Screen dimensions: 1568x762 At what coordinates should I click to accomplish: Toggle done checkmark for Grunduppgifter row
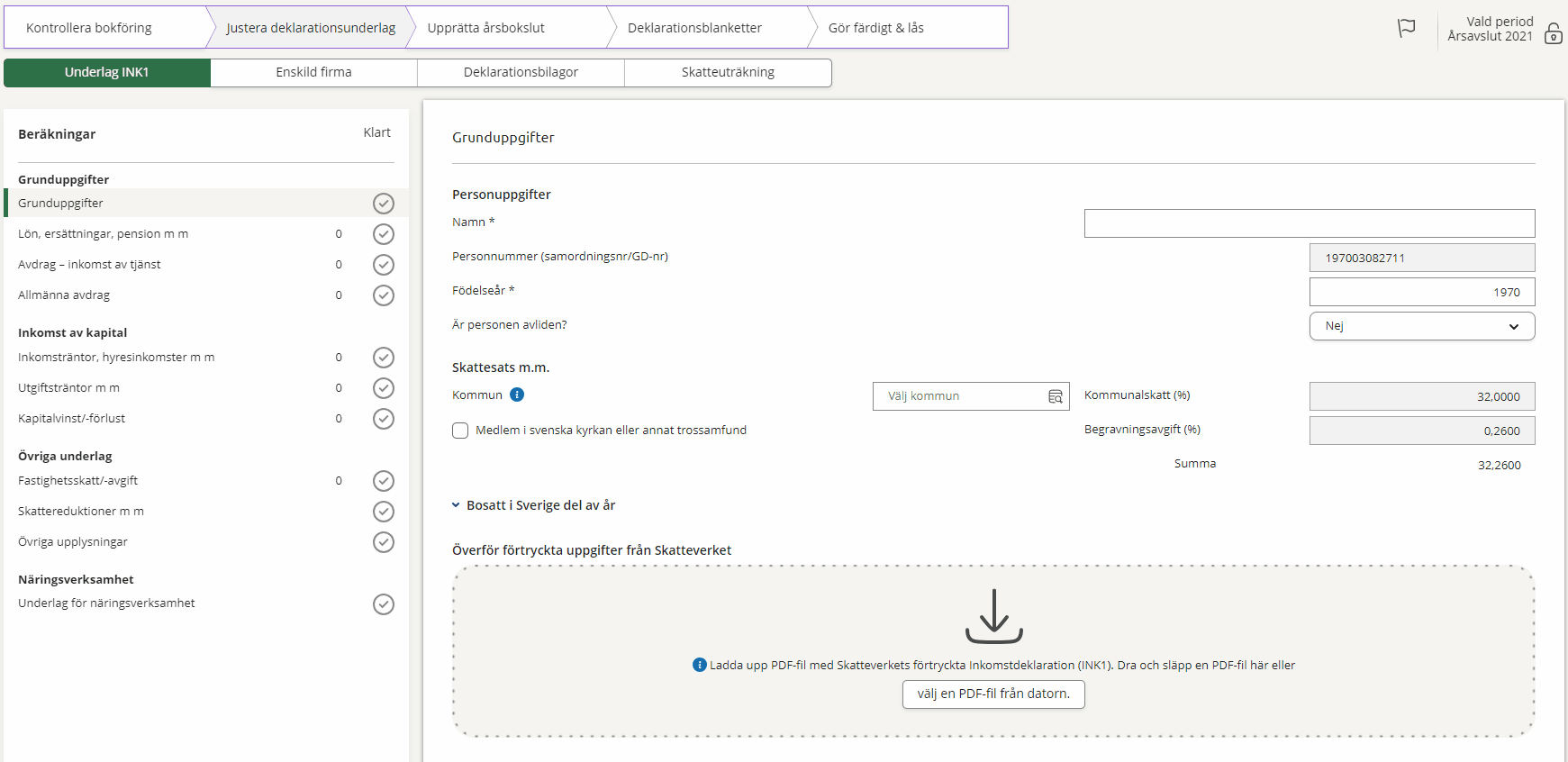(384, 204)
